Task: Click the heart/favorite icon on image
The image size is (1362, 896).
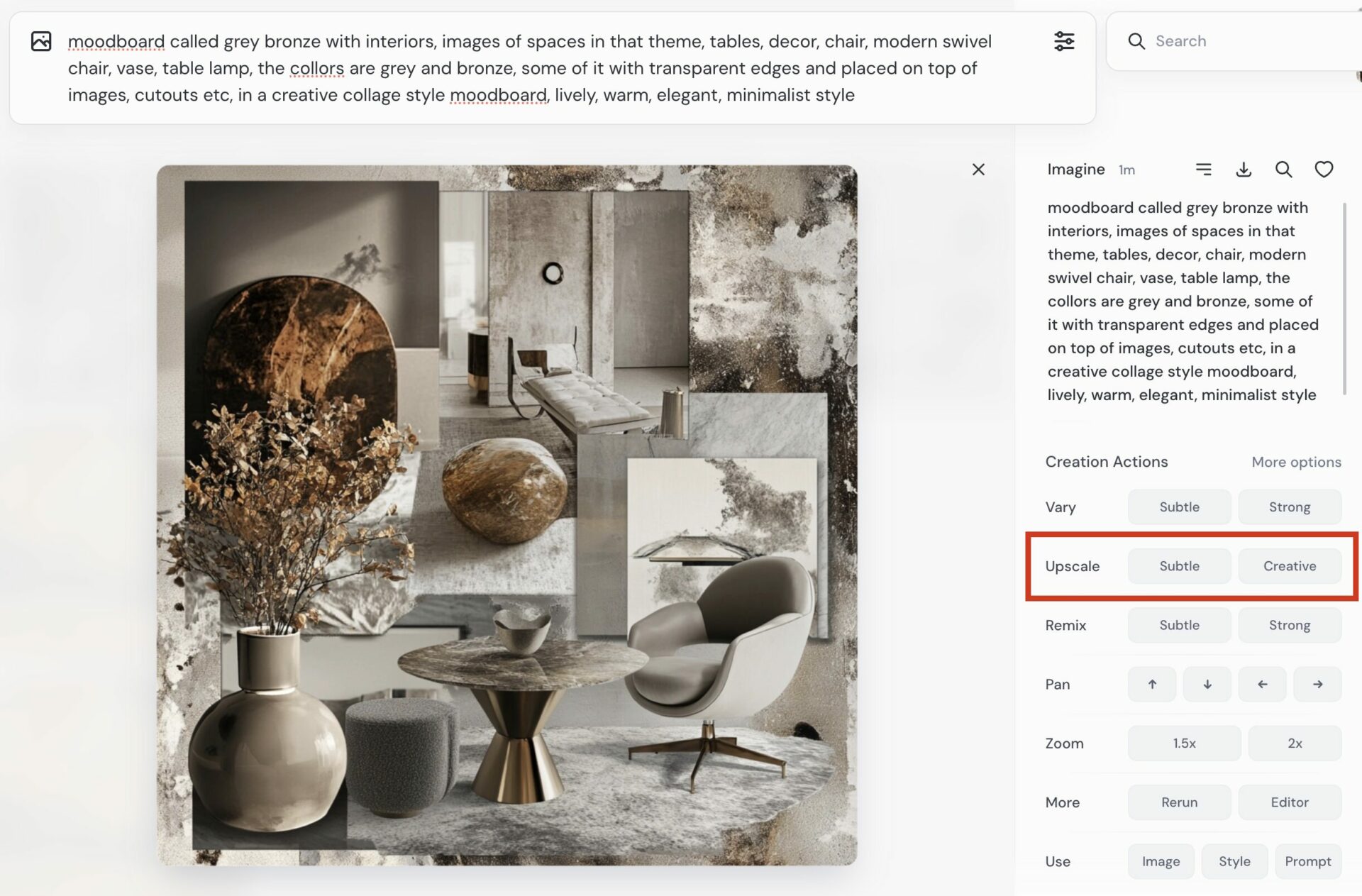Action: click(1325, 169)
